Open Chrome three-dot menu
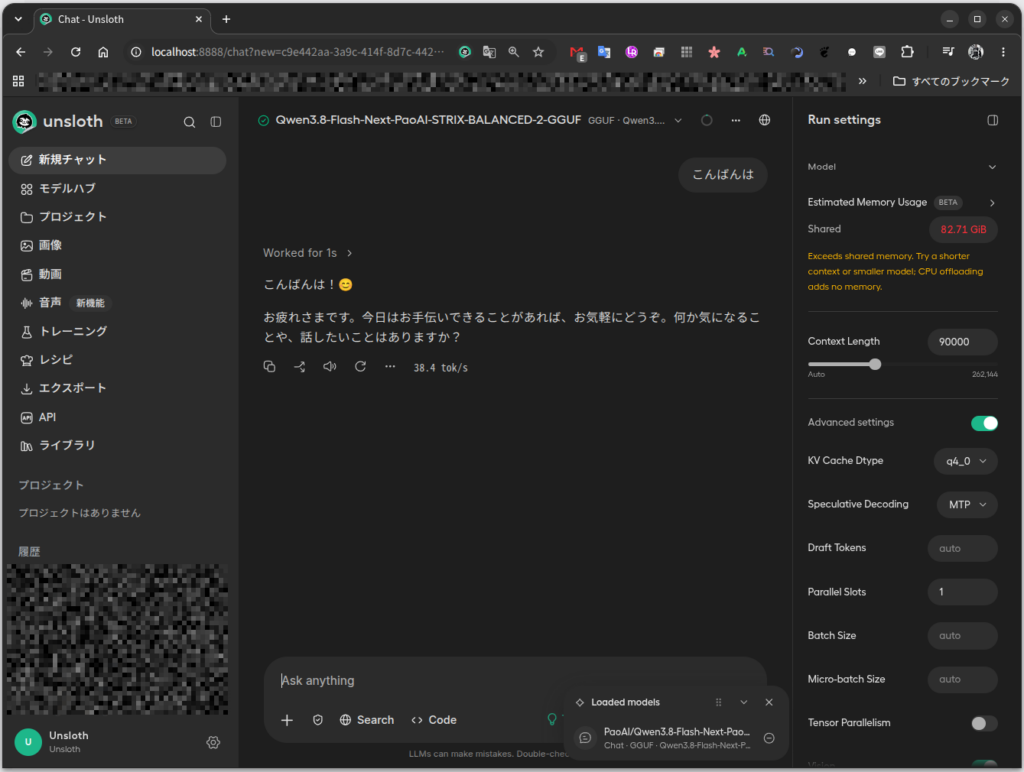Viewport: 1024px width, 772px height. 1003,52
